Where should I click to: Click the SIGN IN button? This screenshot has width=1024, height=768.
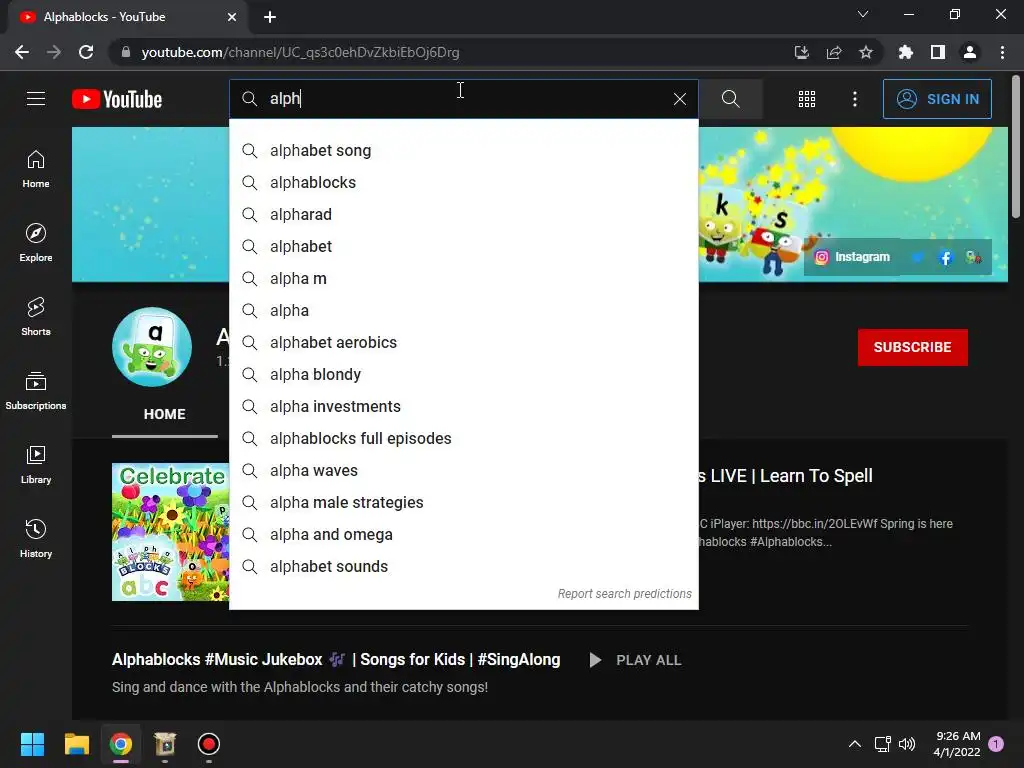point(937,99)
